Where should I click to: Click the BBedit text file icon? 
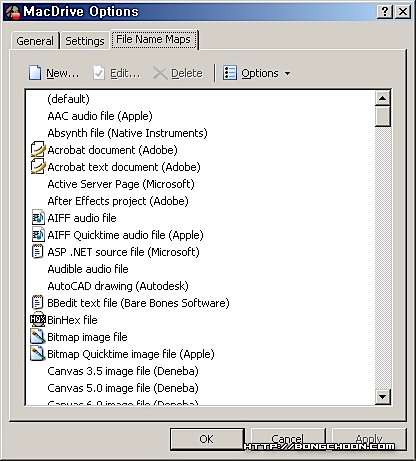point(37,303)
